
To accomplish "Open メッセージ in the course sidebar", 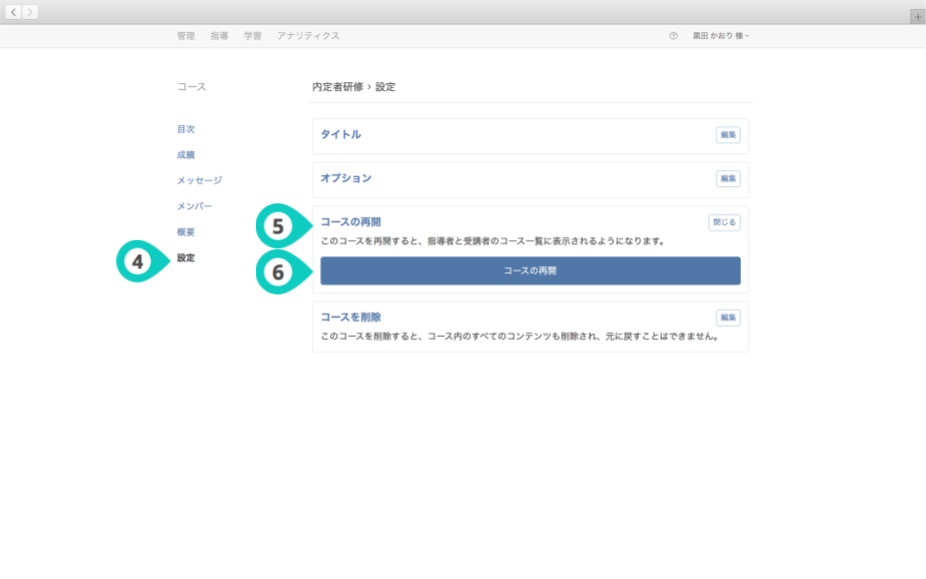I will pos(199,180).
